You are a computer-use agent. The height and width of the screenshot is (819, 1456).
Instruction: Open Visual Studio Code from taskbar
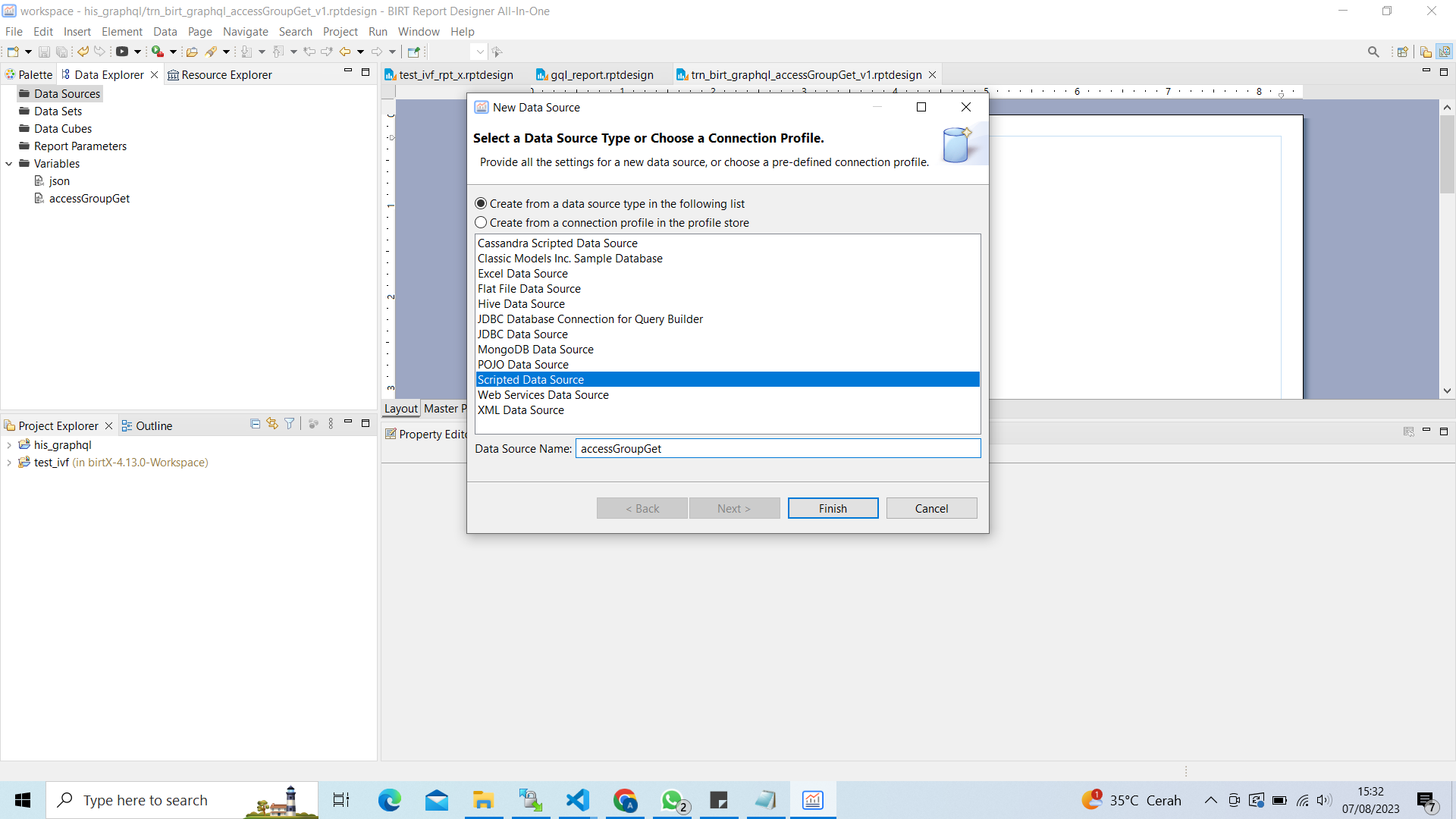pyautogui.click(x=578, y=800)
